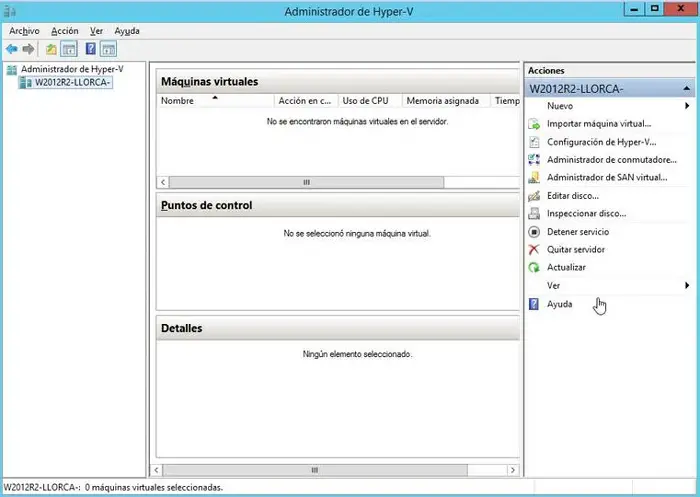This screenshot has width=700, height=497.
Task: Expand the Nuevo submenu arrow
Action: point(687,106)
